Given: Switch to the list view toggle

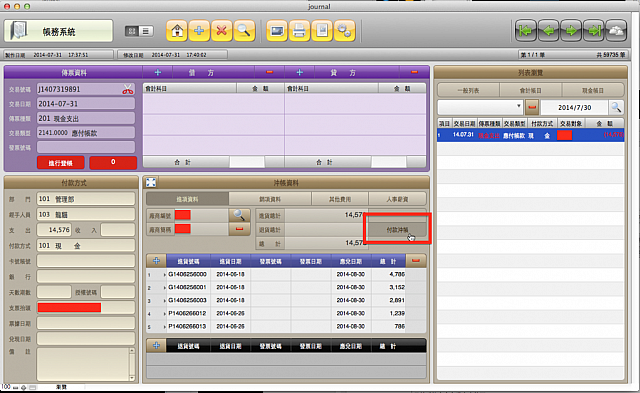Looking at the screenshot, I should point(146,31).
